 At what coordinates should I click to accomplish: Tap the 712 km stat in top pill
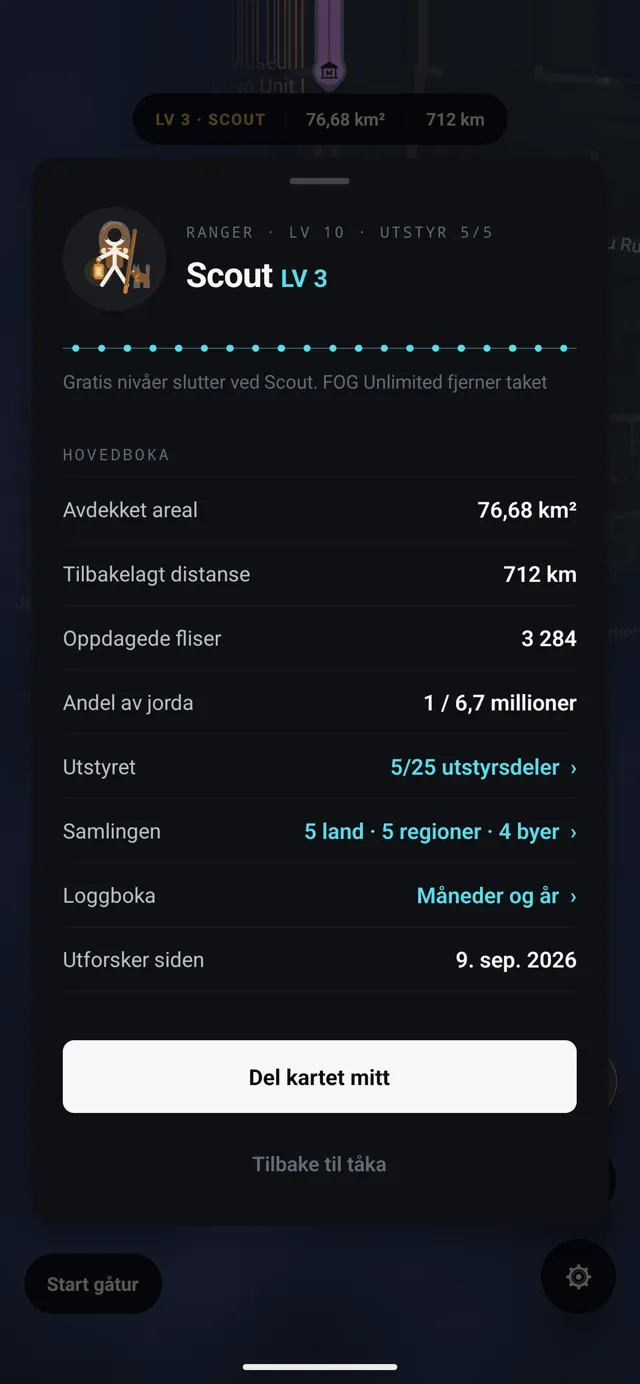pos(455,120)
